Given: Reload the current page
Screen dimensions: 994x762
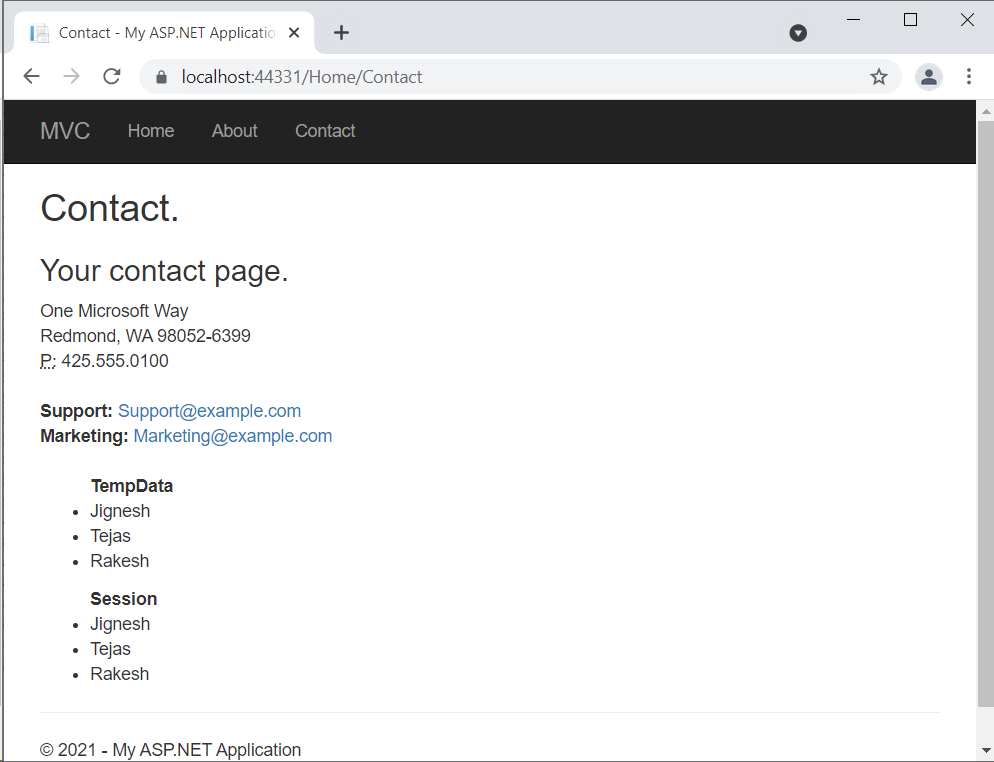Looking at the screenshot, I should pyautogui.click(x=112, y=77).
